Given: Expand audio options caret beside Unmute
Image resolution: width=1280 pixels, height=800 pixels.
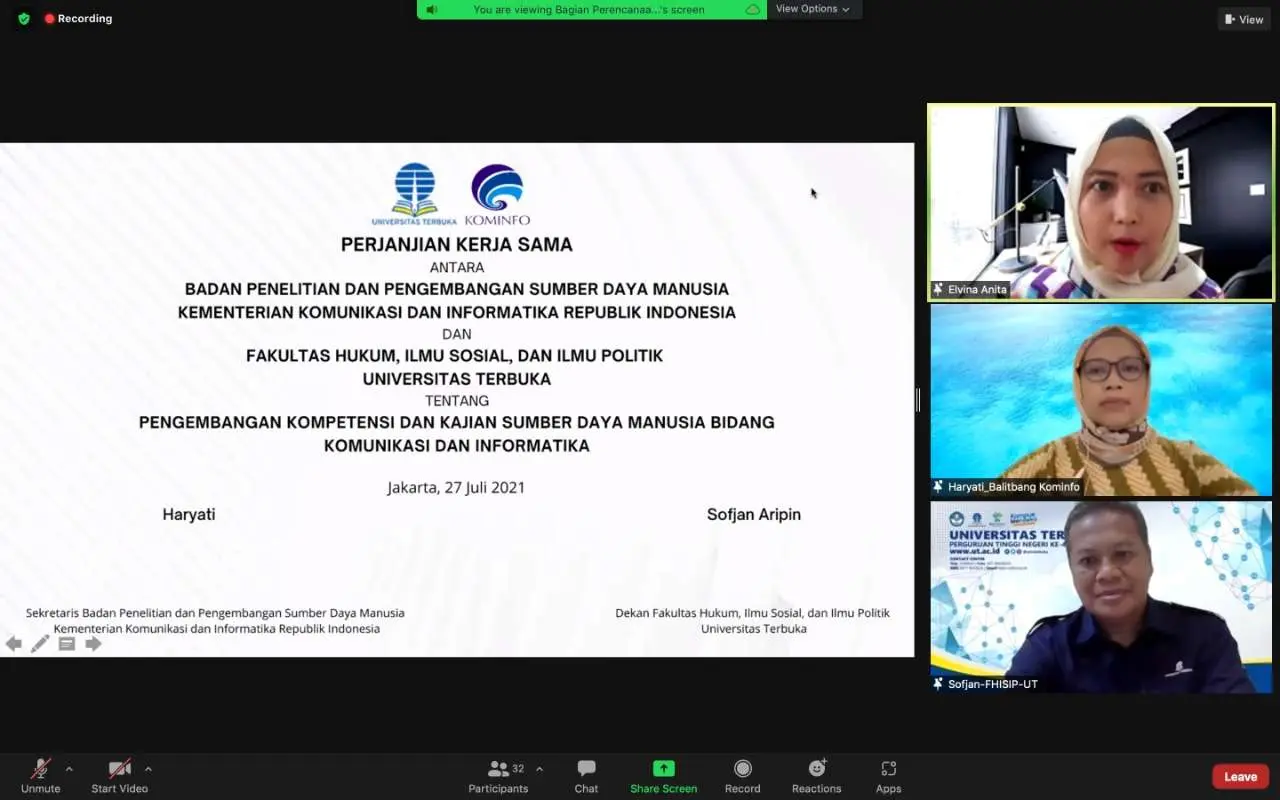Looking at the screenshot, I should click(x=69, y=769).
